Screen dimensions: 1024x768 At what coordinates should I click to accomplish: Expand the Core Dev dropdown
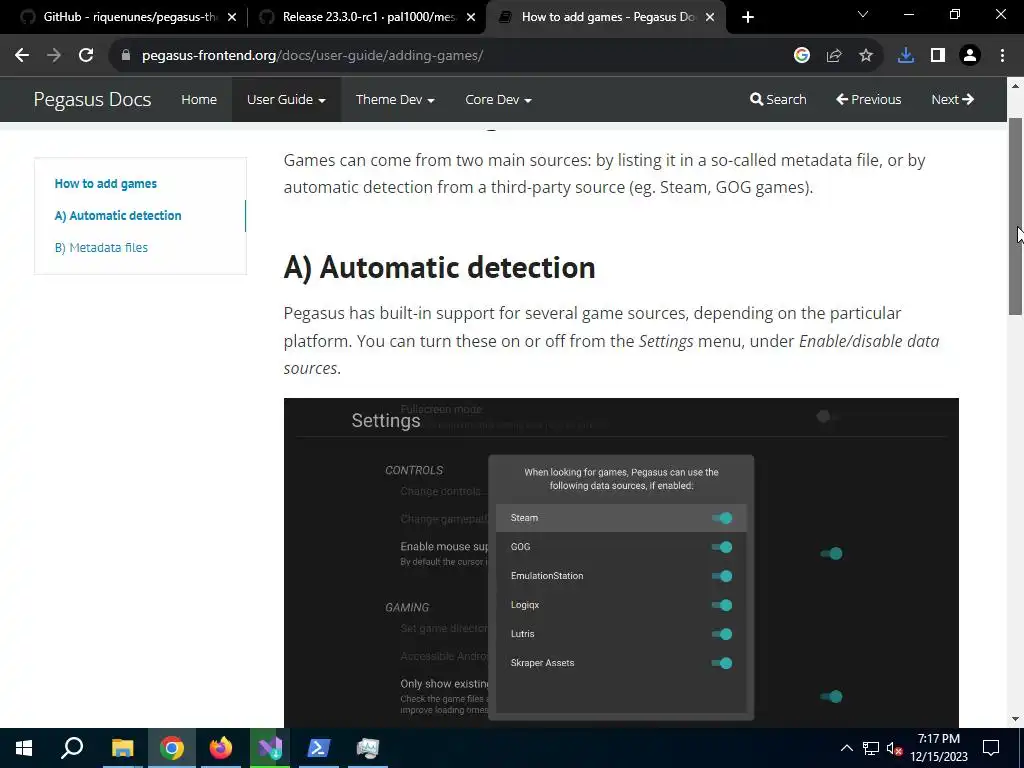[x=498, y=99]
